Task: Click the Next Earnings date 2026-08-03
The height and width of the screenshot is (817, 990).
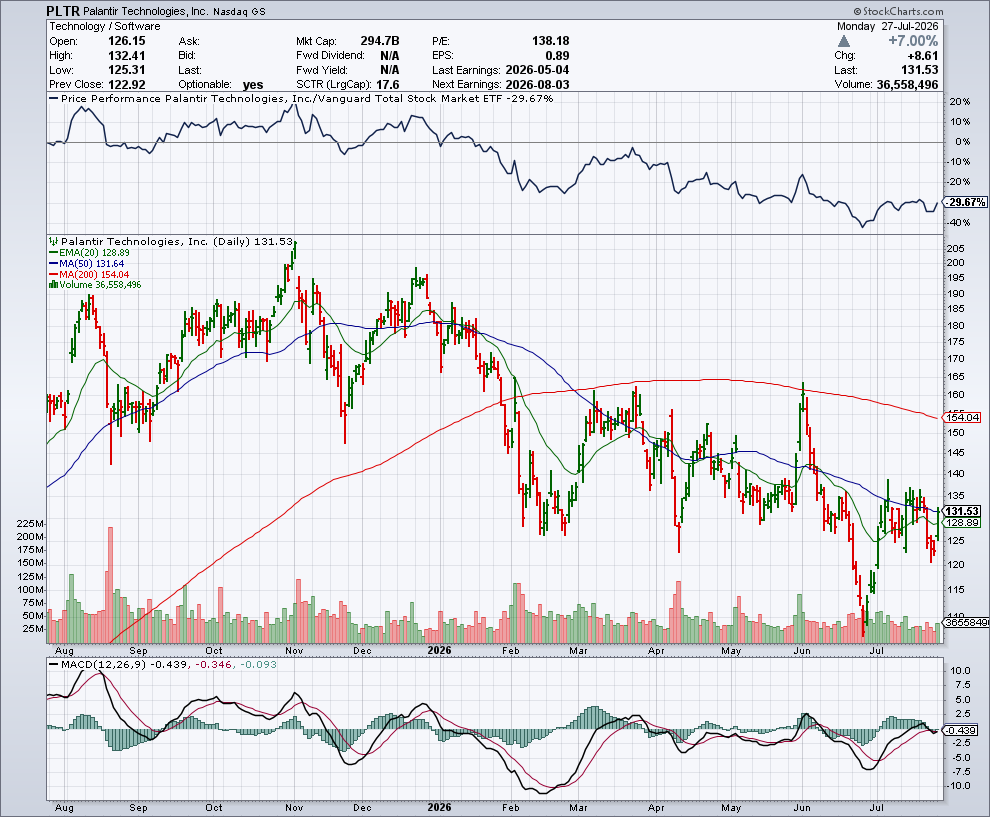Action: point(535,85)
